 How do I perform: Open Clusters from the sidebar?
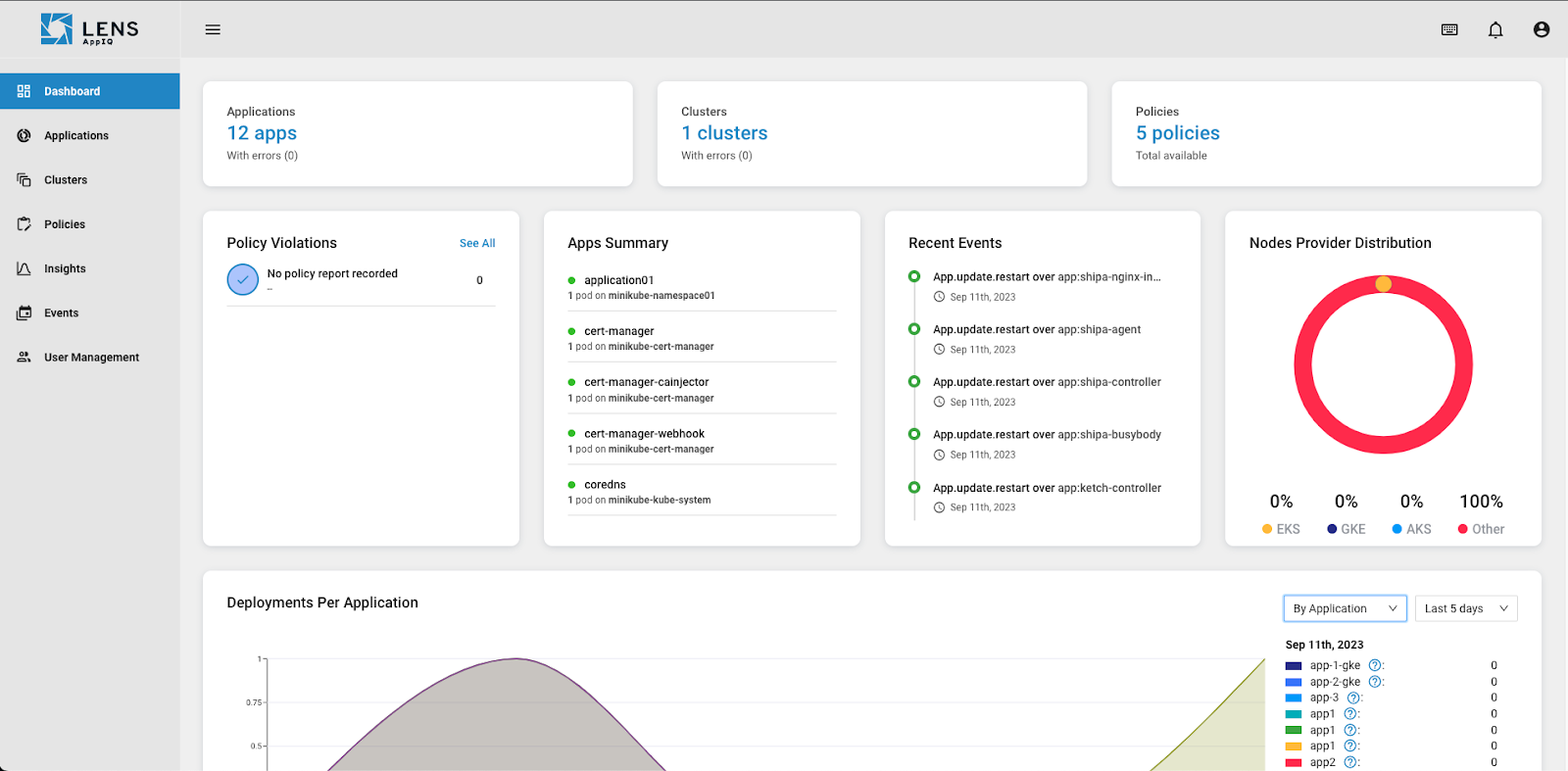[90, 179]
